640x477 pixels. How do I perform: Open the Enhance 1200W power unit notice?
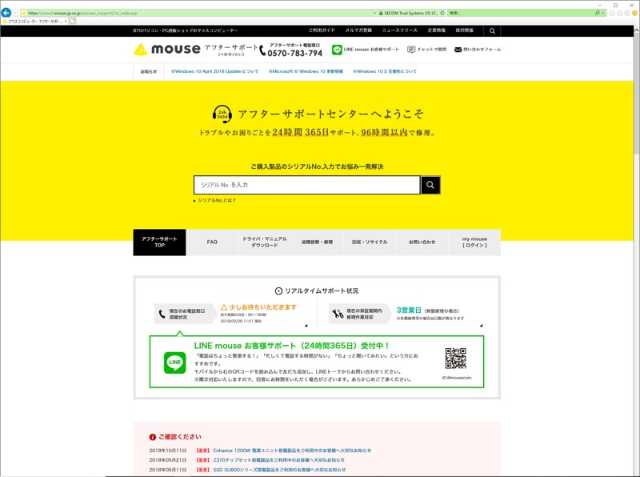[x=292, y=450]
